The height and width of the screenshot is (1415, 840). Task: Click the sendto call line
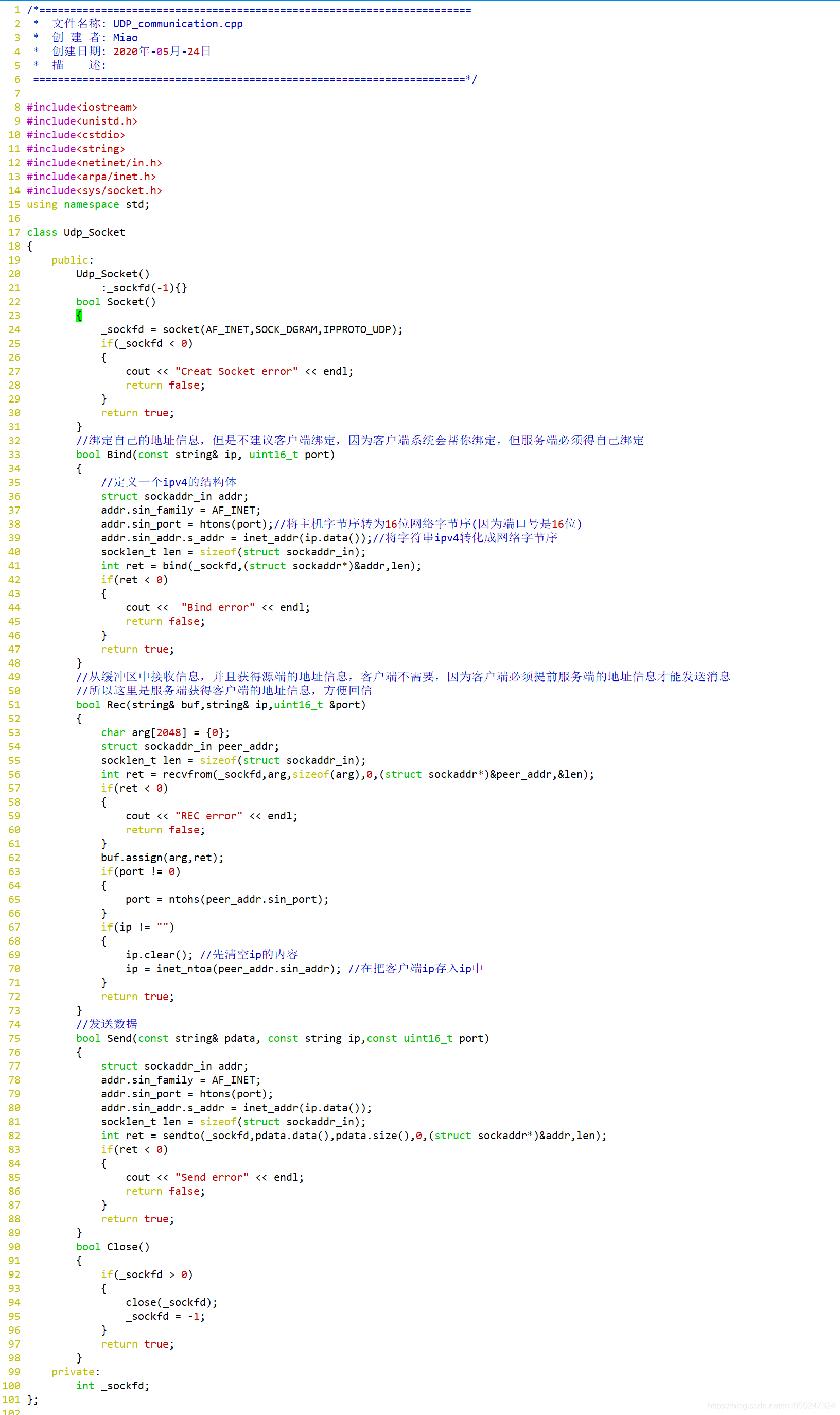pyautogui.click(x=354, y=1136)
